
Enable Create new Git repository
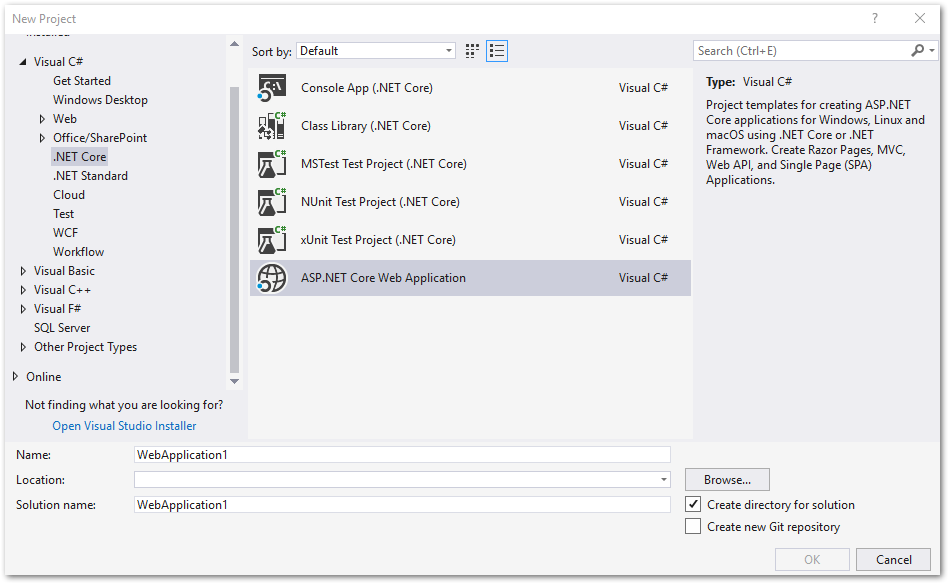(693, 527)
